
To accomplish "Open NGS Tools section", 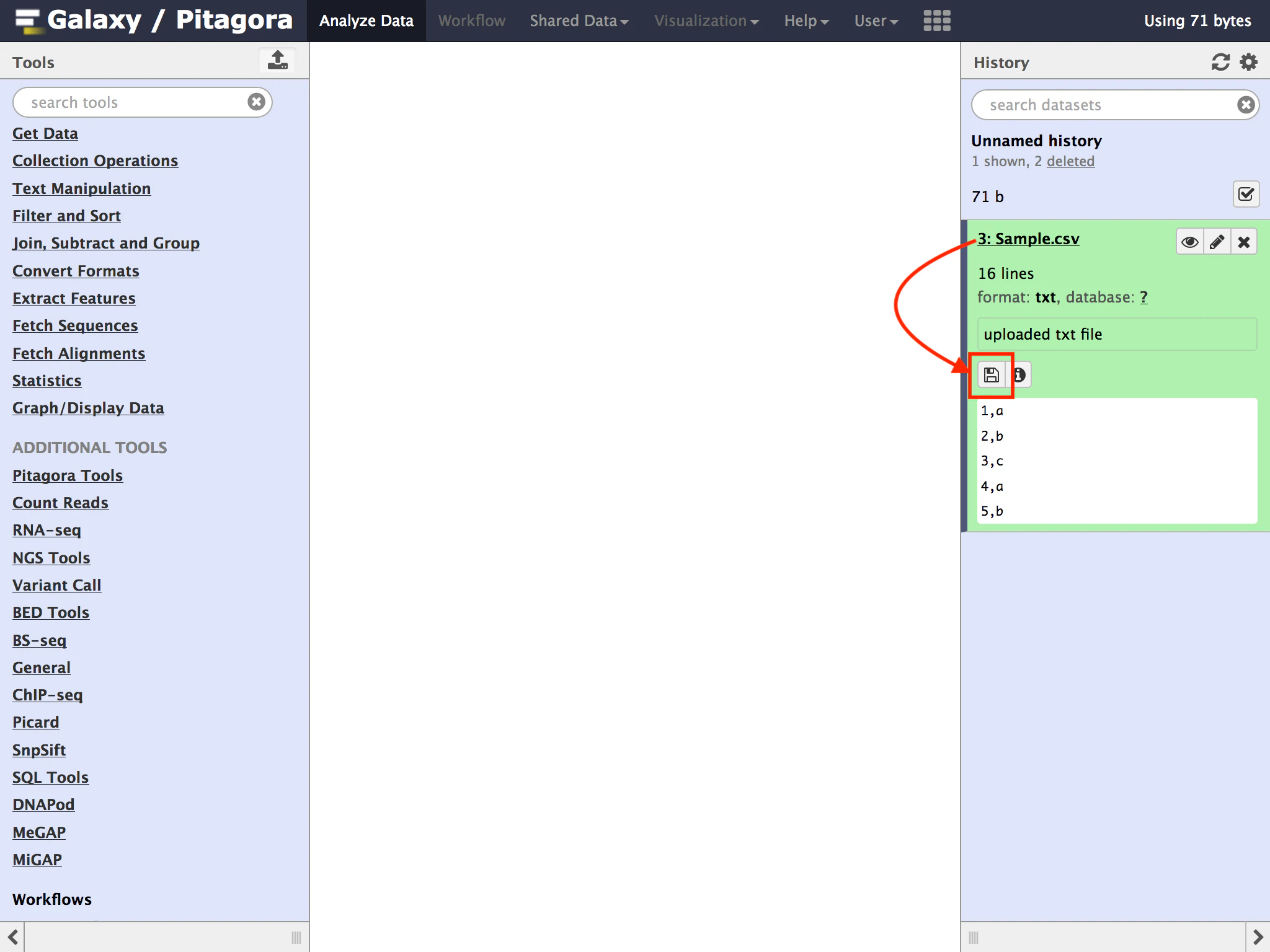I will (x=51, y=558).
